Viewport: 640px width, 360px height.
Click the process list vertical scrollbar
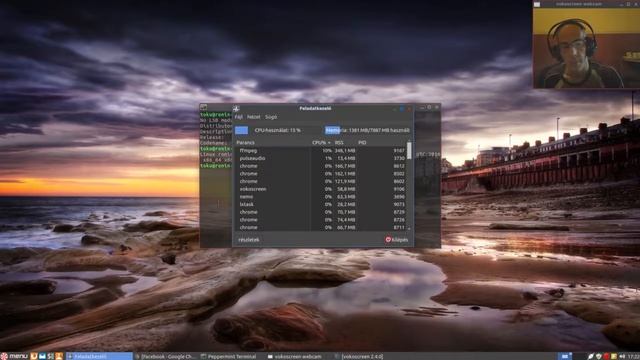(x=409, y=186)
